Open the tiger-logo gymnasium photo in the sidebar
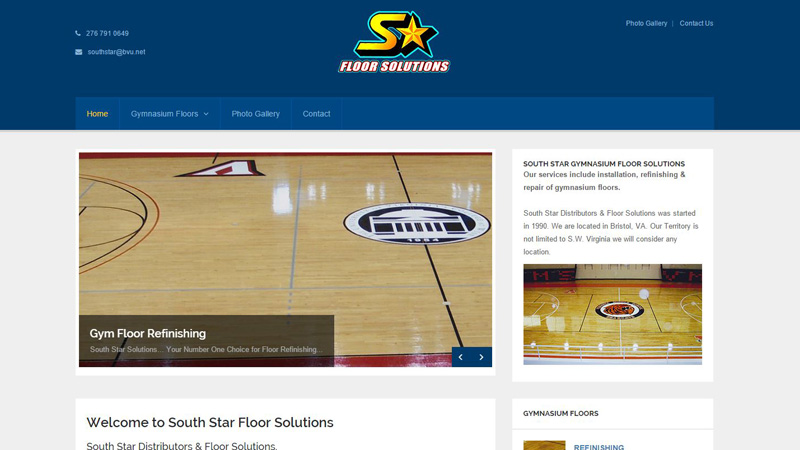Image resolution: width=800 pixels, height=450 pixels. (x=612, y=314)
